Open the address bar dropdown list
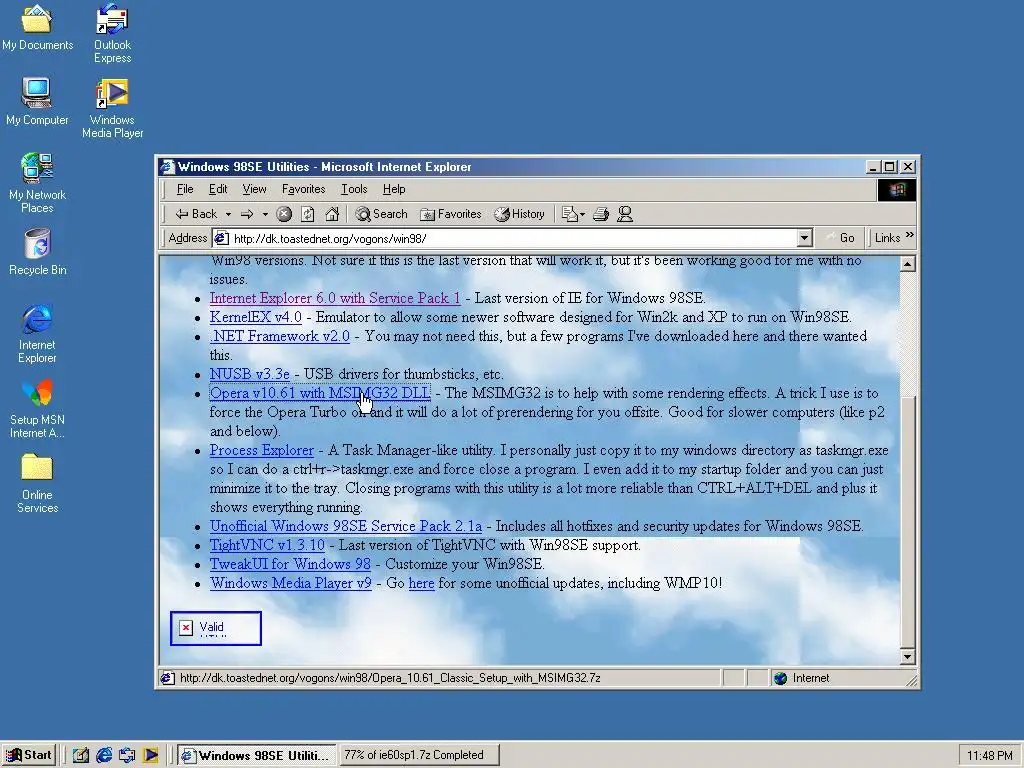 (805, 238)
